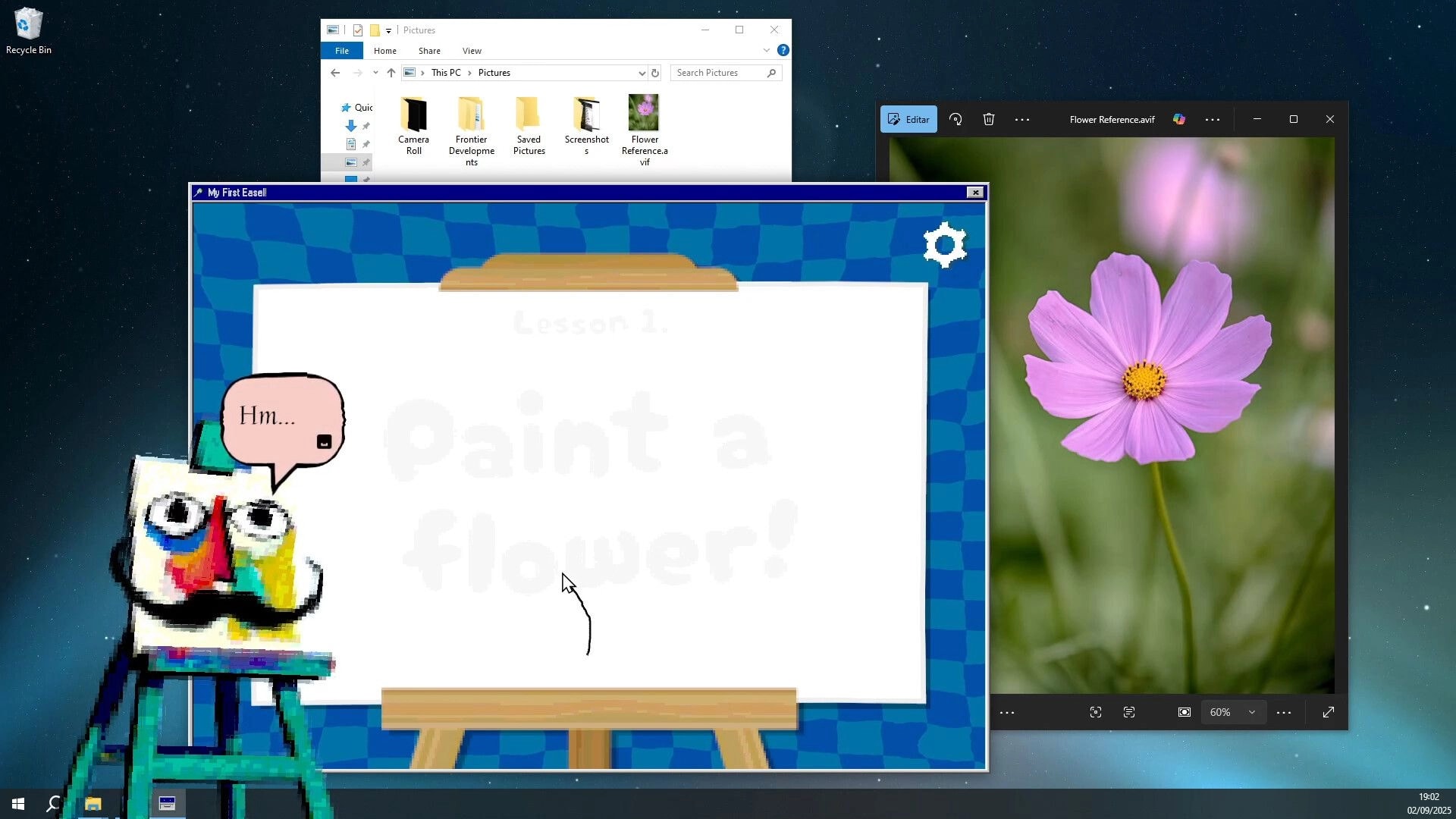
Task: Toggle the filmstrip view icon in the viewer
Action: [1184, 712]
